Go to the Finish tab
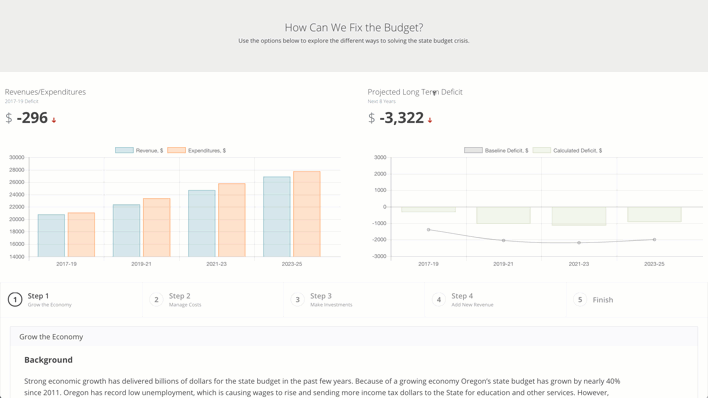The height and width of the screenshot is (398, 708). pyautogui.click(x=637, y=300)
